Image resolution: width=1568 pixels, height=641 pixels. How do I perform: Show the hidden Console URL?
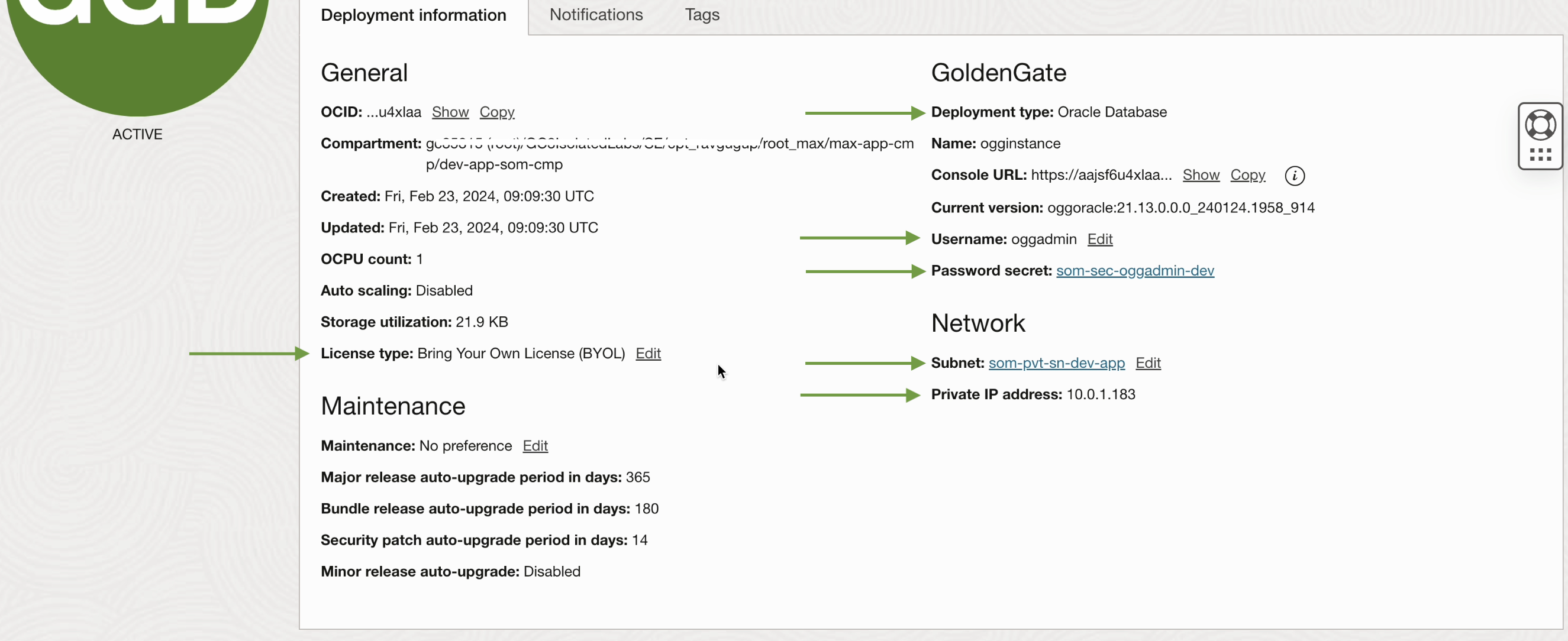click(x=1201, y=175)
